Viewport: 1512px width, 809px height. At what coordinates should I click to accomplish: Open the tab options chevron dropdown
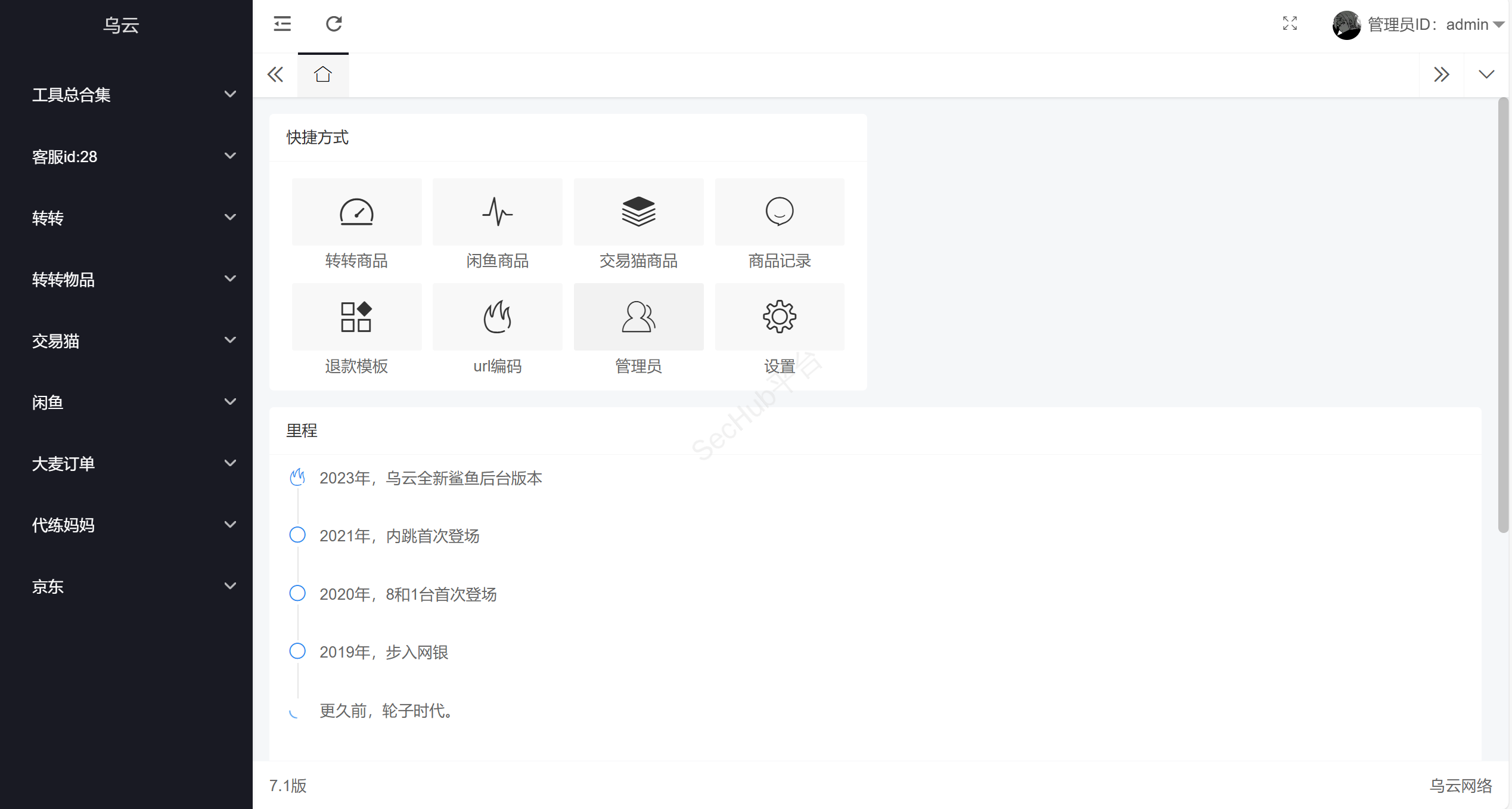pyautogui.click(x=1486, y=75)
